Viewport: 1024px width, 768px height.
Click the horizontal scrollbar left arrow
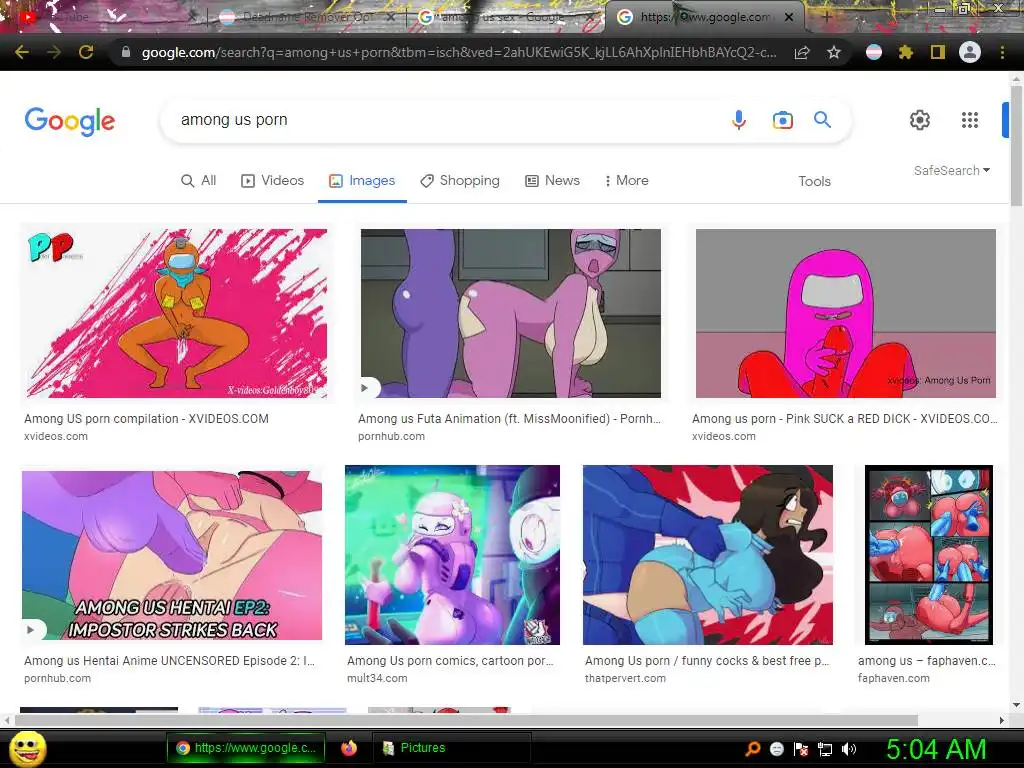(x=7, y=720)
